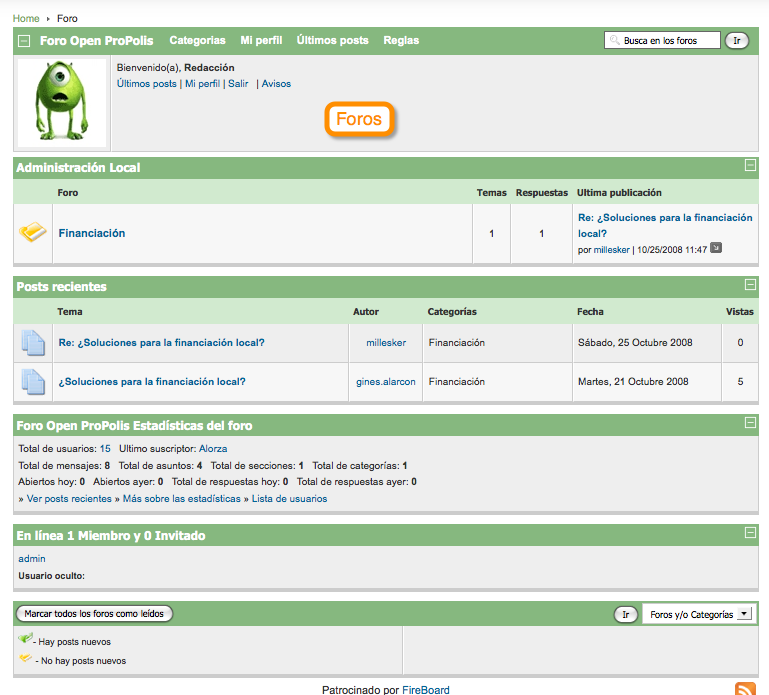Open Lista de usuarios link
The height and width of the screenshot is (695, 769).
[289, 498]
